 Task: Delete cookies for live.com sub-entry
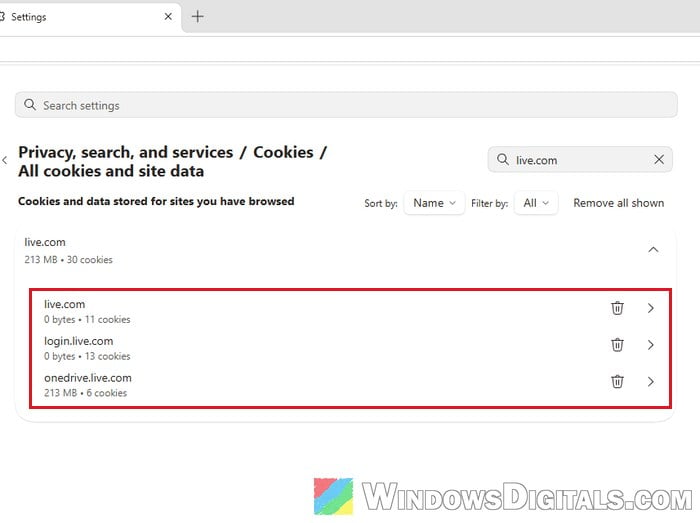pyautogui.click(x=617, y=308)
